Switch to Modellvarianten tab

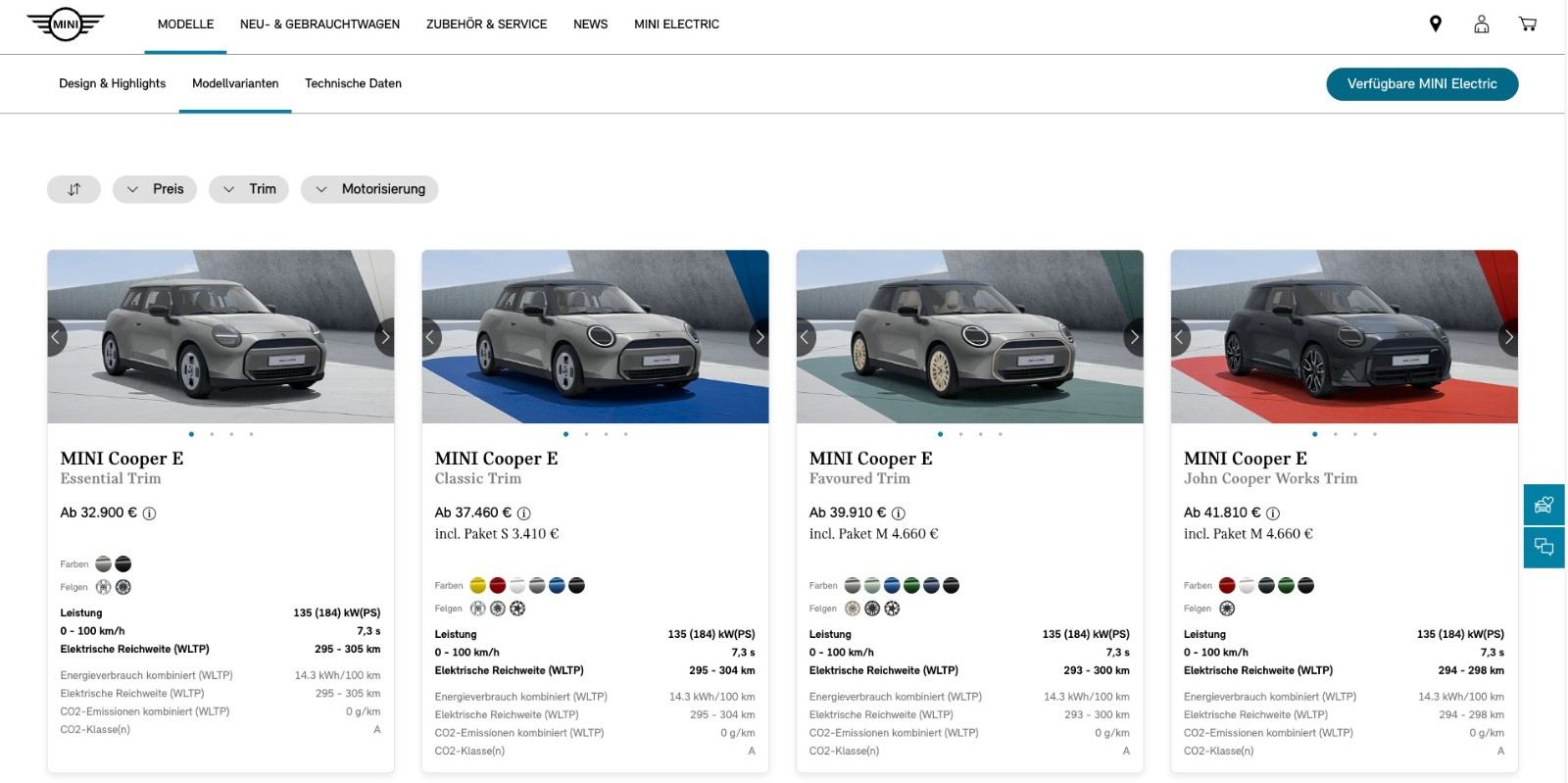click(x=235, y=83)
